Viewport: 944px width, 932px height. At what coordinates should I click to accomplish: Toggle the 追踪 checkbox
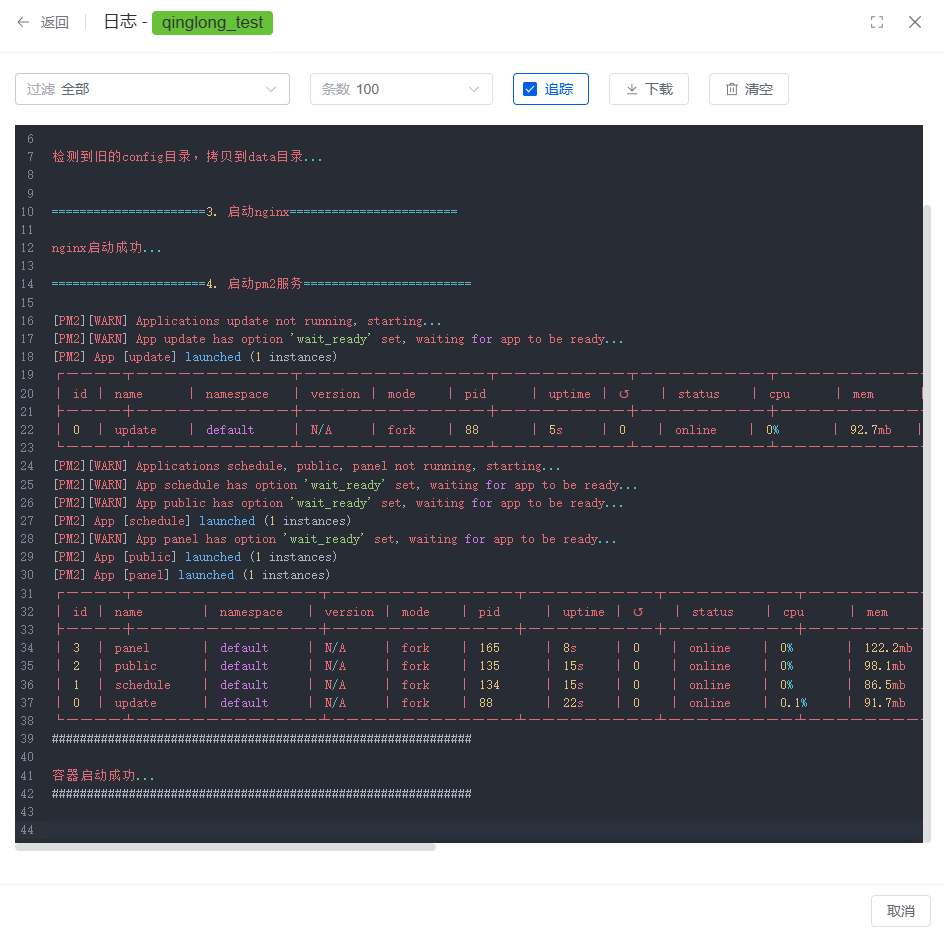[530, 89]
